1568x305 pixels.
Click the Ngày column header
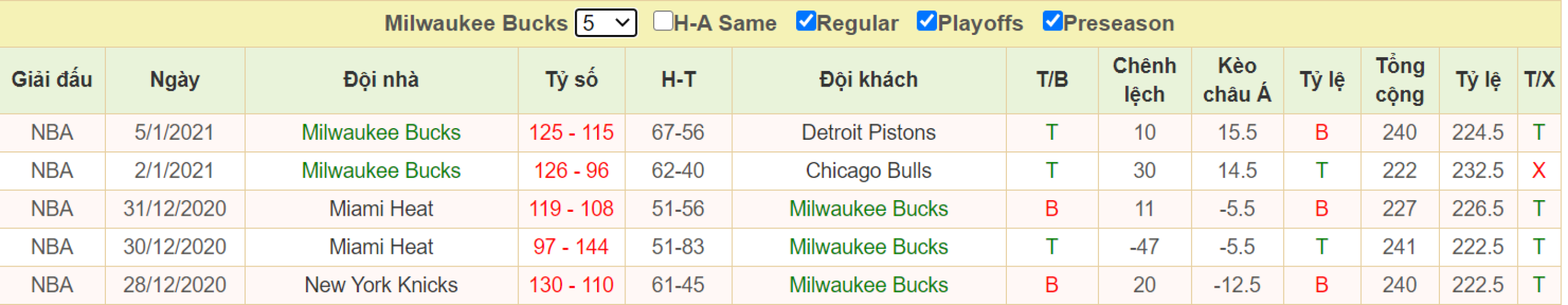[x=175, y=80]
